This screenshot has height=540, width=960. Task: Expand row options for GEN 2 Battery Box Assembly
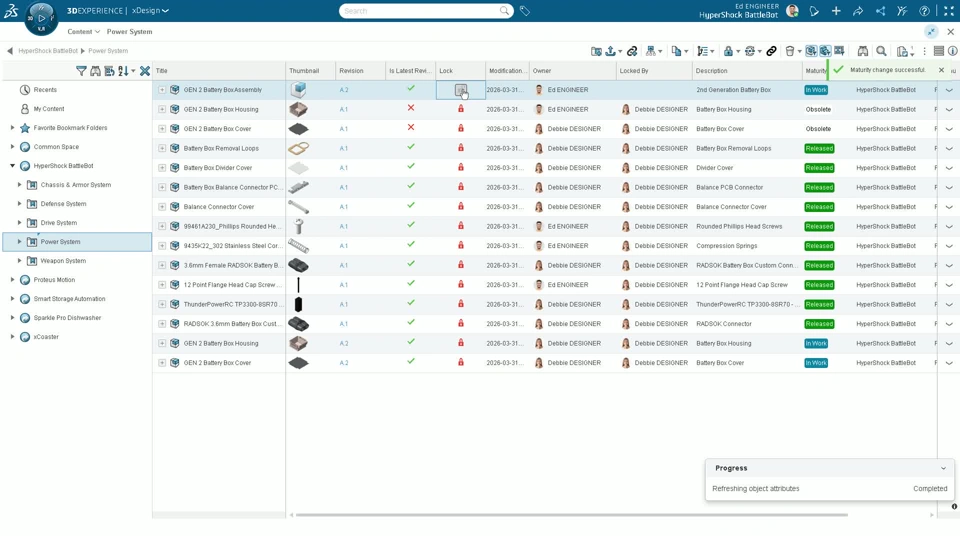tap(949, 90)
